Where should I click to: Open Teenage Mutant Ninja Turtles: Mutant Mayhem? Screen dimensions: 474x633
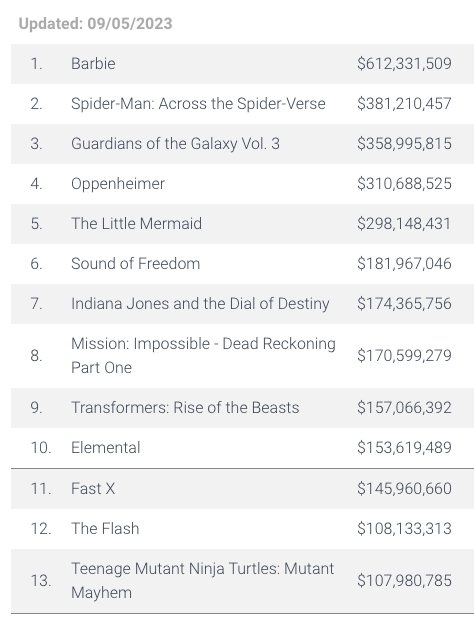[x=203, y=581]
